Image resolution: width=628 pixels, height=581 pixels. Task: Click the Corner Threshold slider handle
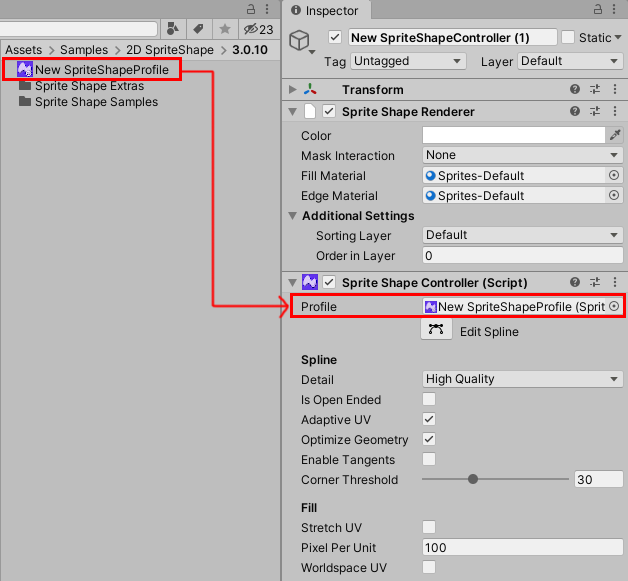point(473,480)
